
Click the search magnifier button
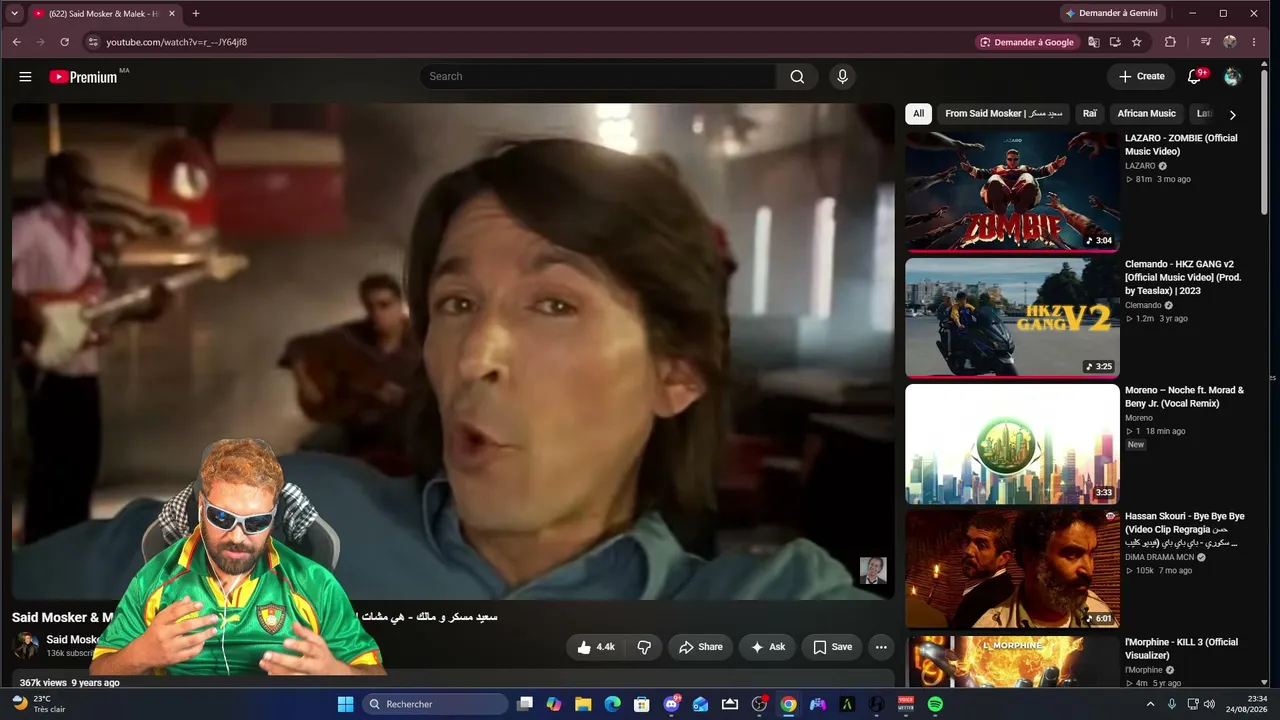click(x=797, y=77)
